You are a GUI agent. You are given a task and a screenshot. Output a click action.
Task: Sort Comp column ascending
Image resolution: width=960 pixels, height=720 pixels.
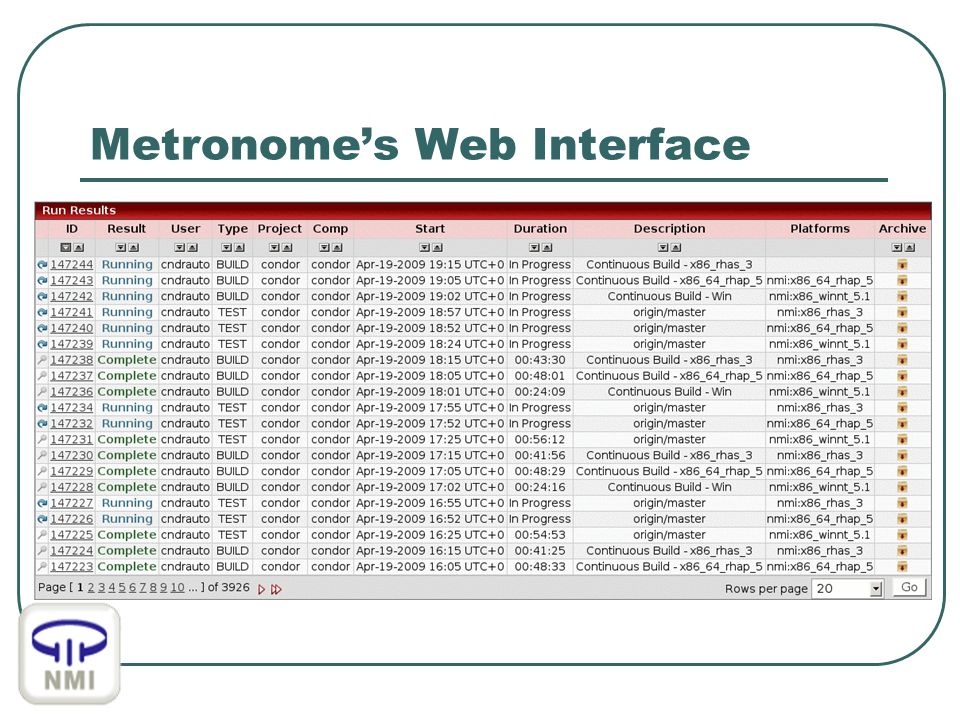click(x=337, y=248)
